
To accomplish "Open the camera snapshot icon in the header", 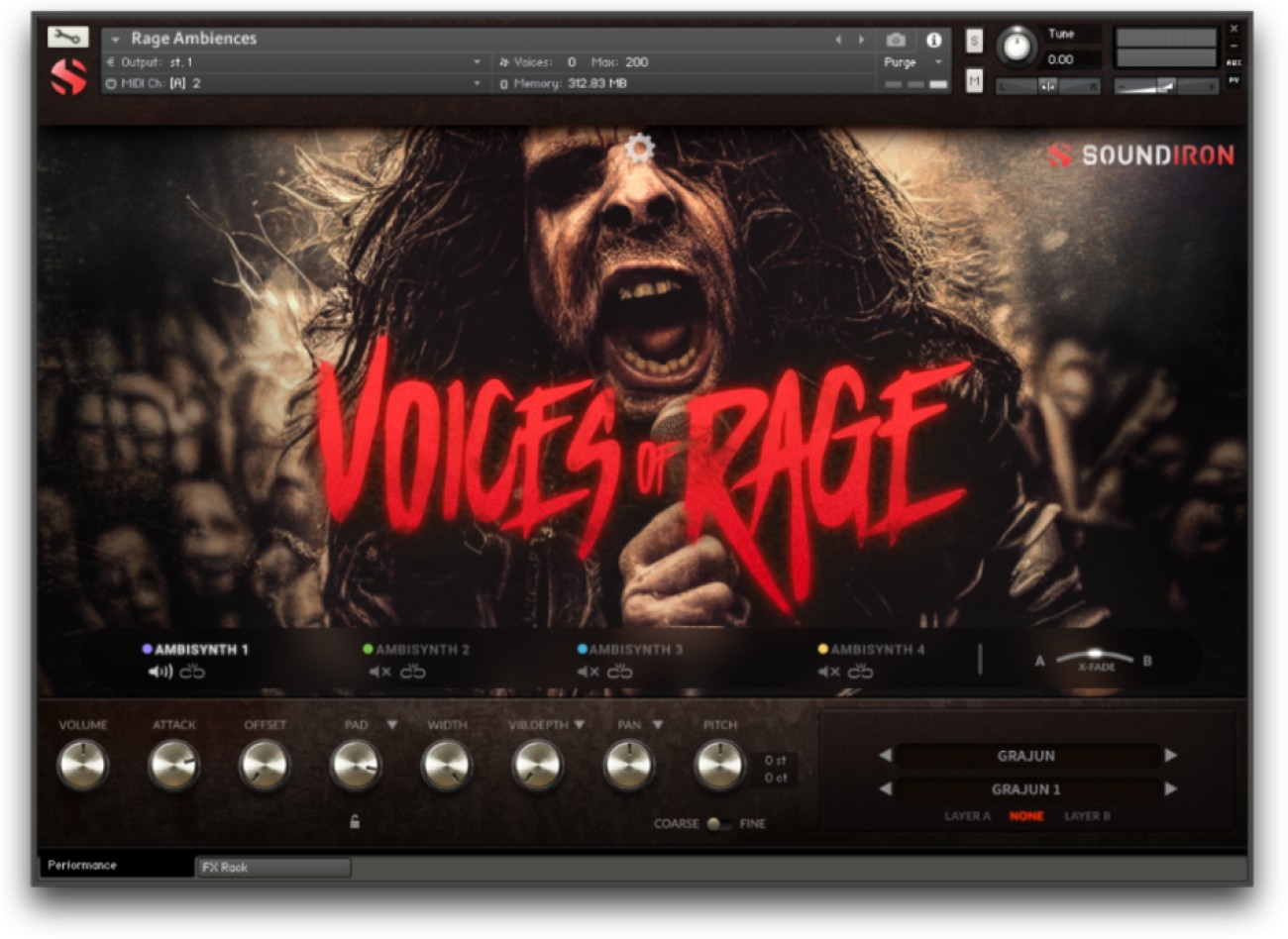I will (897, 38).
